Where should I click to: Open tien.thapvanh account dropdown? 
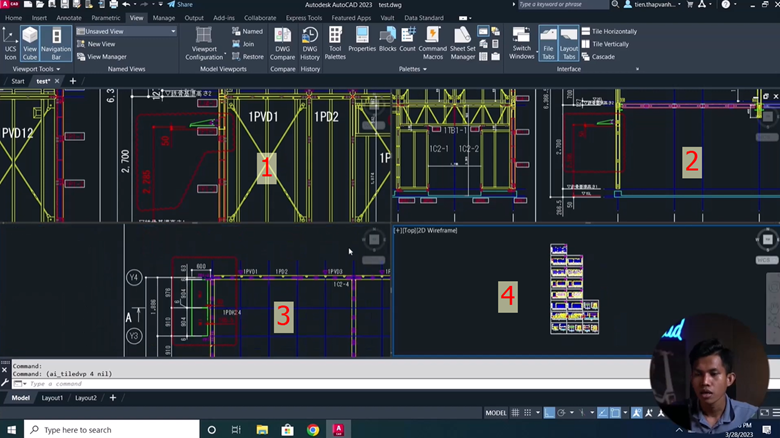coord(654,4)
